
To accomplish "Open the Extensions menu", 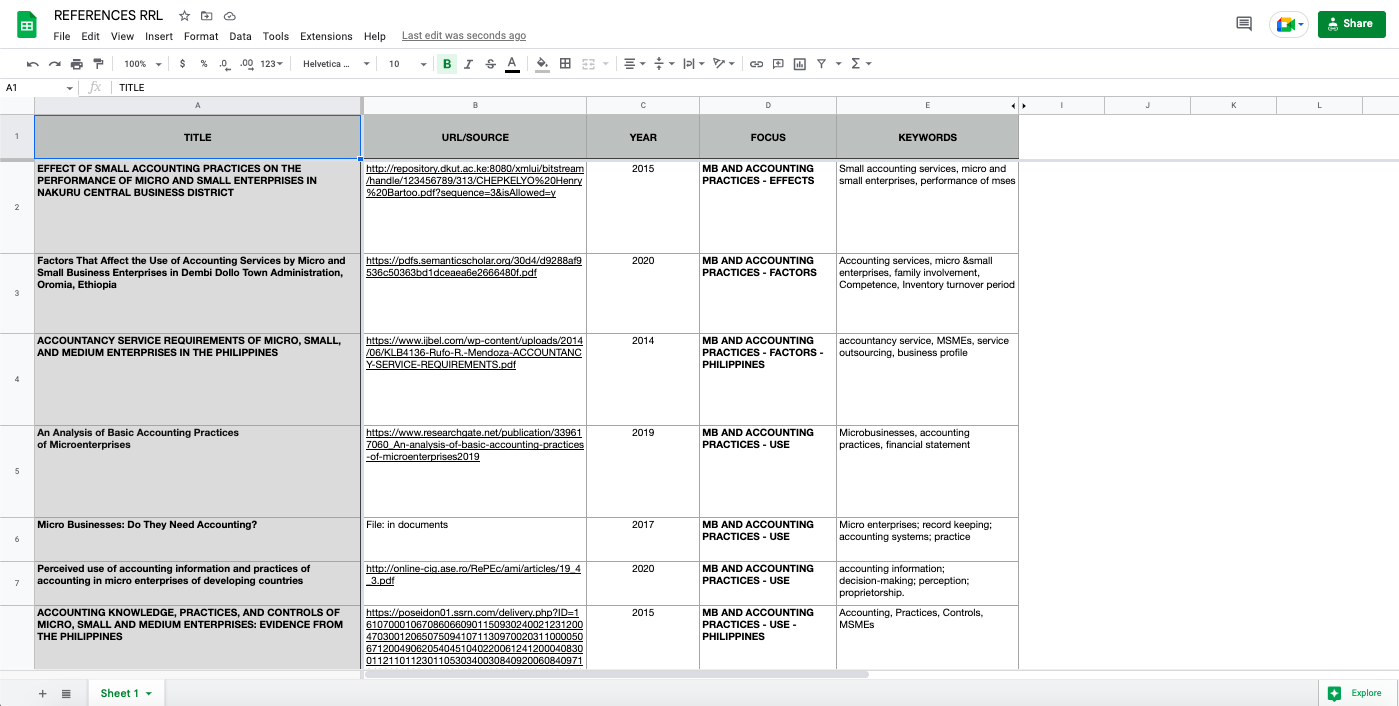I will point(326,36).
